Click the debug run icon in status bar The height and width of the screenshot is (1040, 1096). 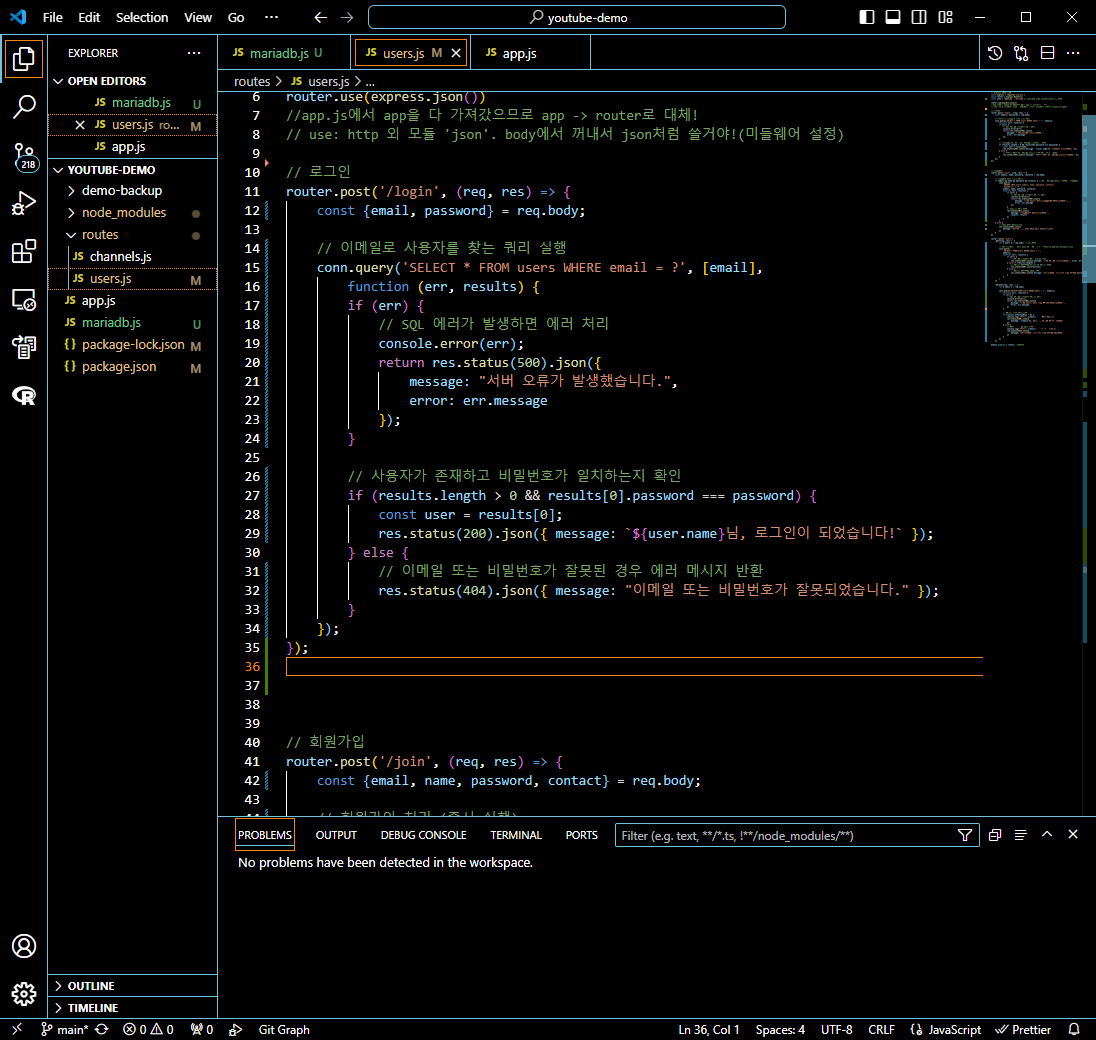(x=236, y=1030)
